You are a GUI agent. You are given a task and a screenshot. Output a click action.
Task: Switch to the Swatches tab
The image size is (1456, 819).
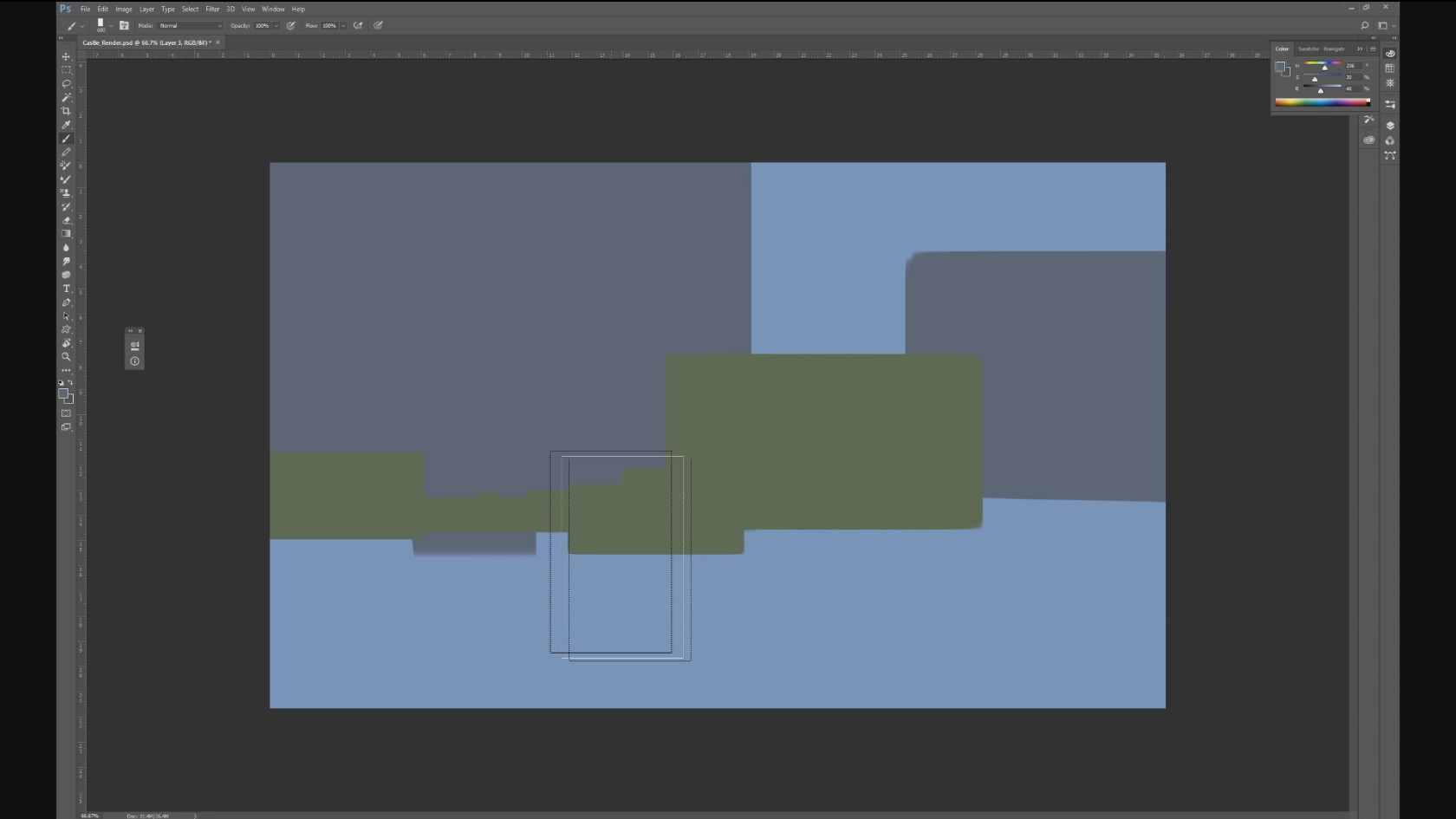point(1308,49)
